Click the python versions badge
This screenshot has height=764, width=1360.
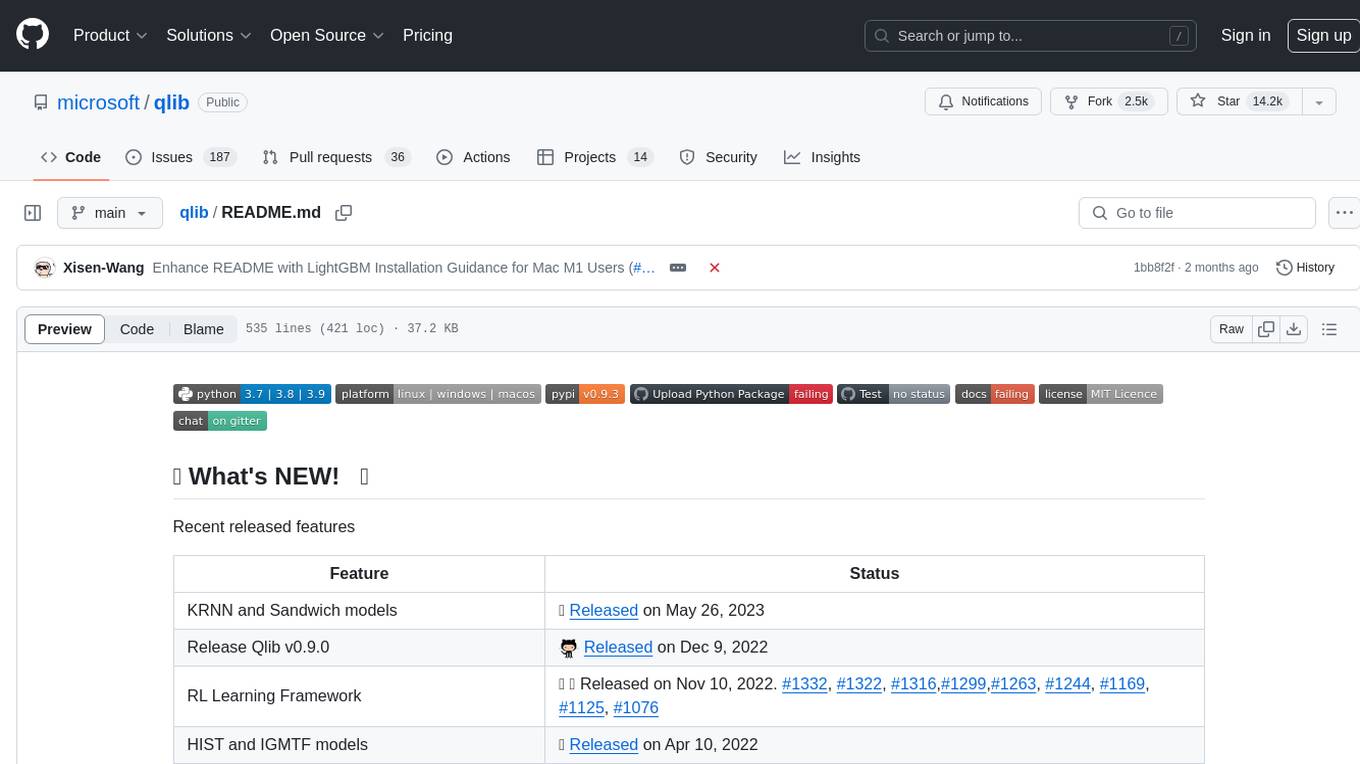(251, 394)
